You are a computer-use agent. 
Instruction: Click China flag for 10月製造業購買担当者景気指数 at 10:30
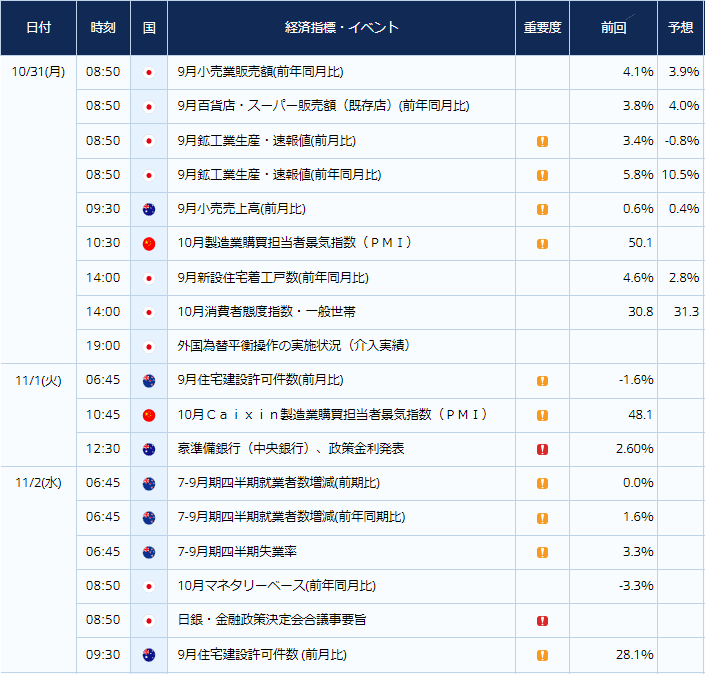click(x=149, y=244)
